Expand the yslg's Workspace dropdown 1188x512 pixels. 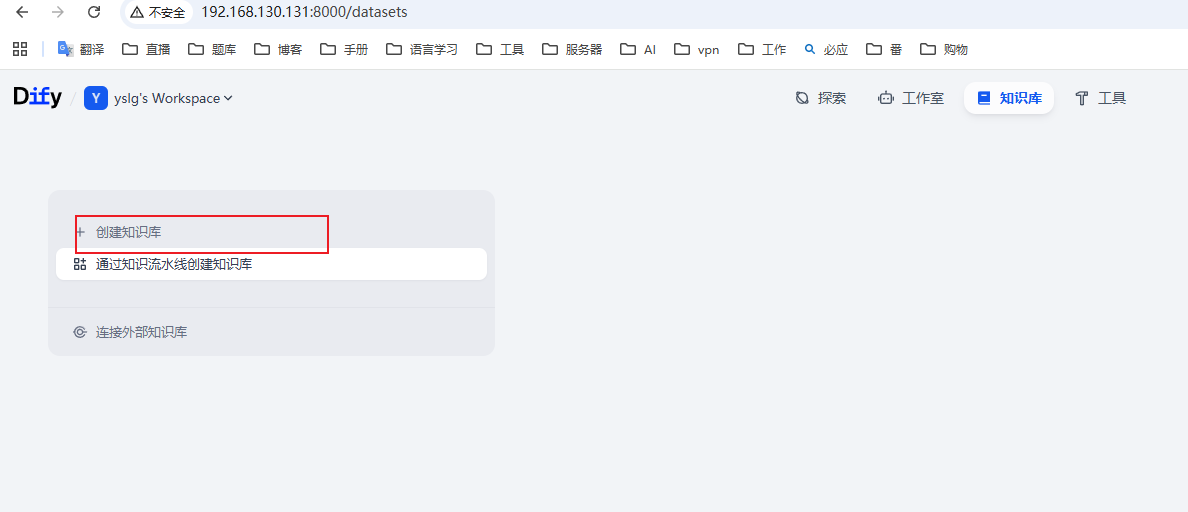coord(173,98)
